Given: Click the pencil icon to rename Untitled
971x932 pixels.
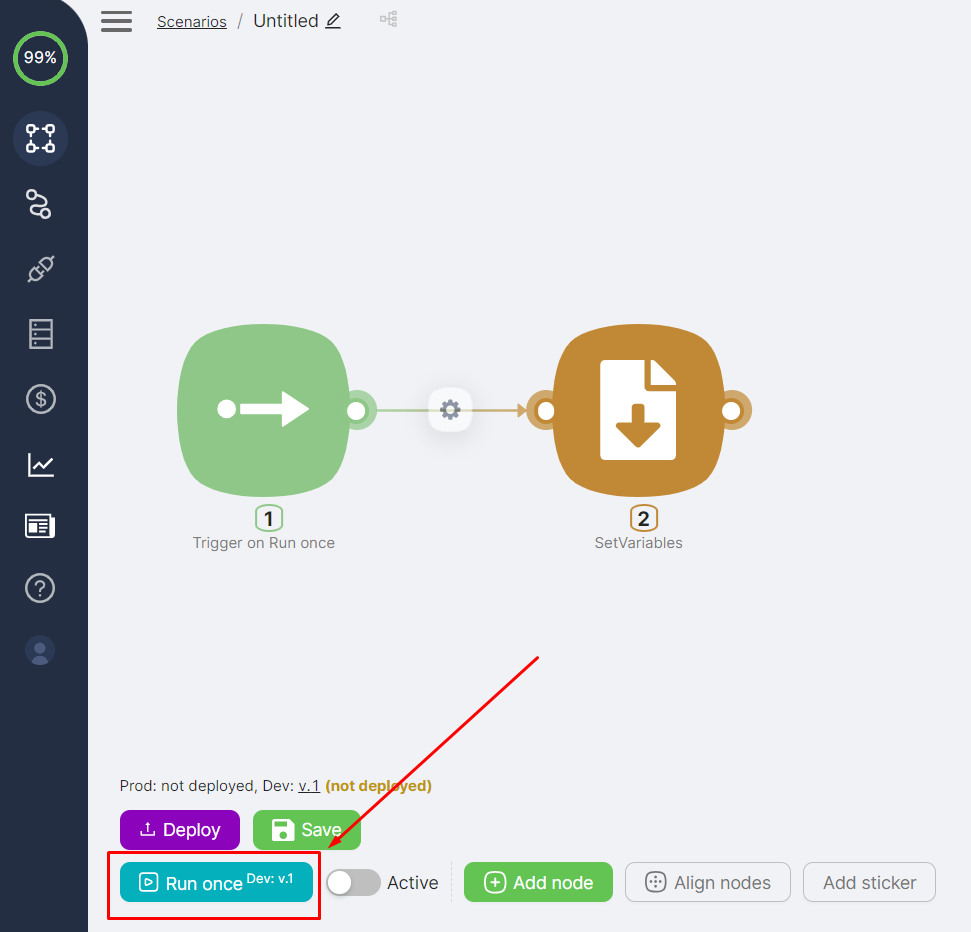Looking at the screenshot, I should click(x=333, y=21).
